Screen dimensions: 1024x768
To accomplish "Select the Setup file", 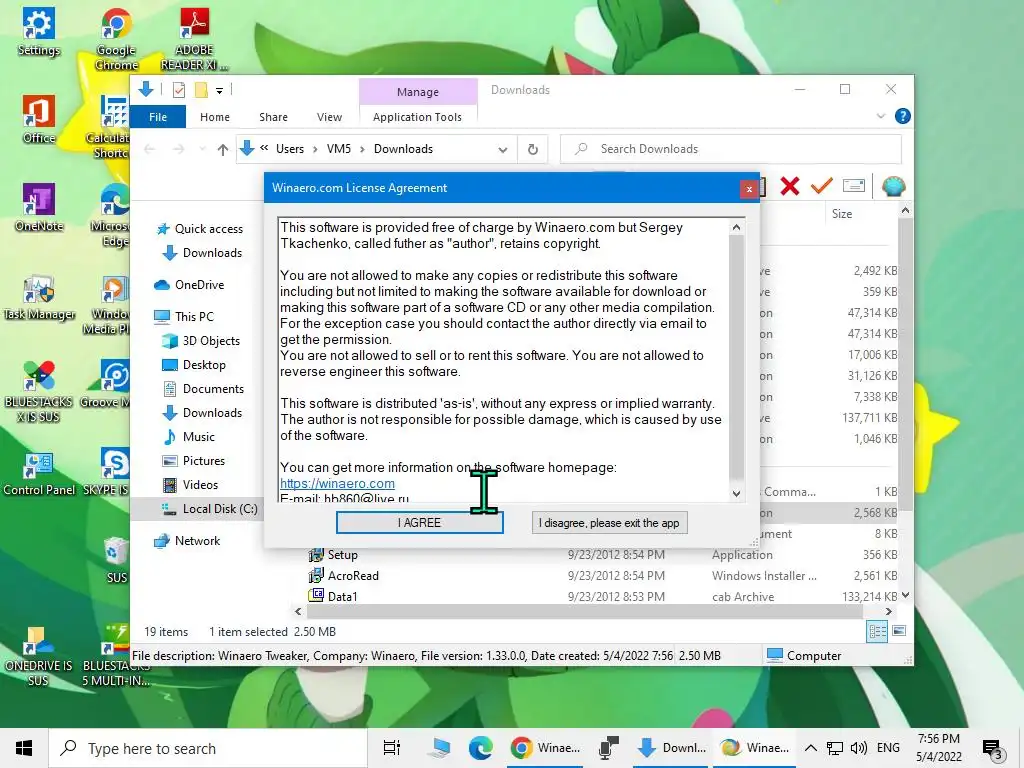I will click(342, 555).
